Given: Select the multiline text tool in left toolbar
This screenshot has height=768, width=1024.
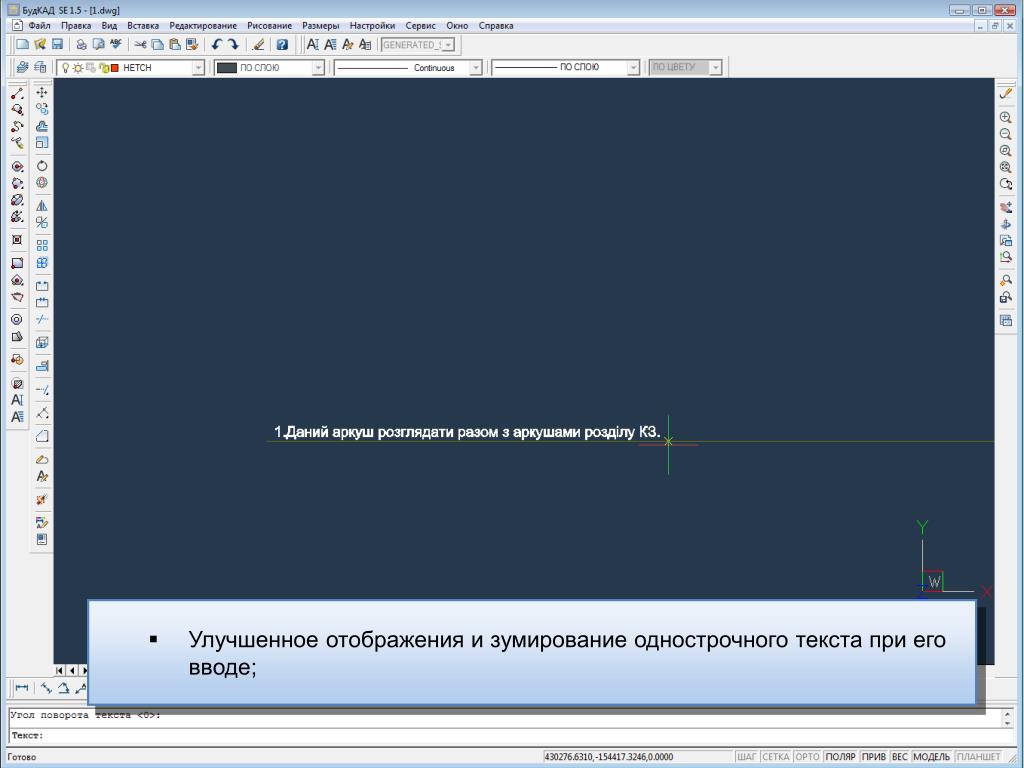Looking at the screenshot, I should click(x=18, y=417).
